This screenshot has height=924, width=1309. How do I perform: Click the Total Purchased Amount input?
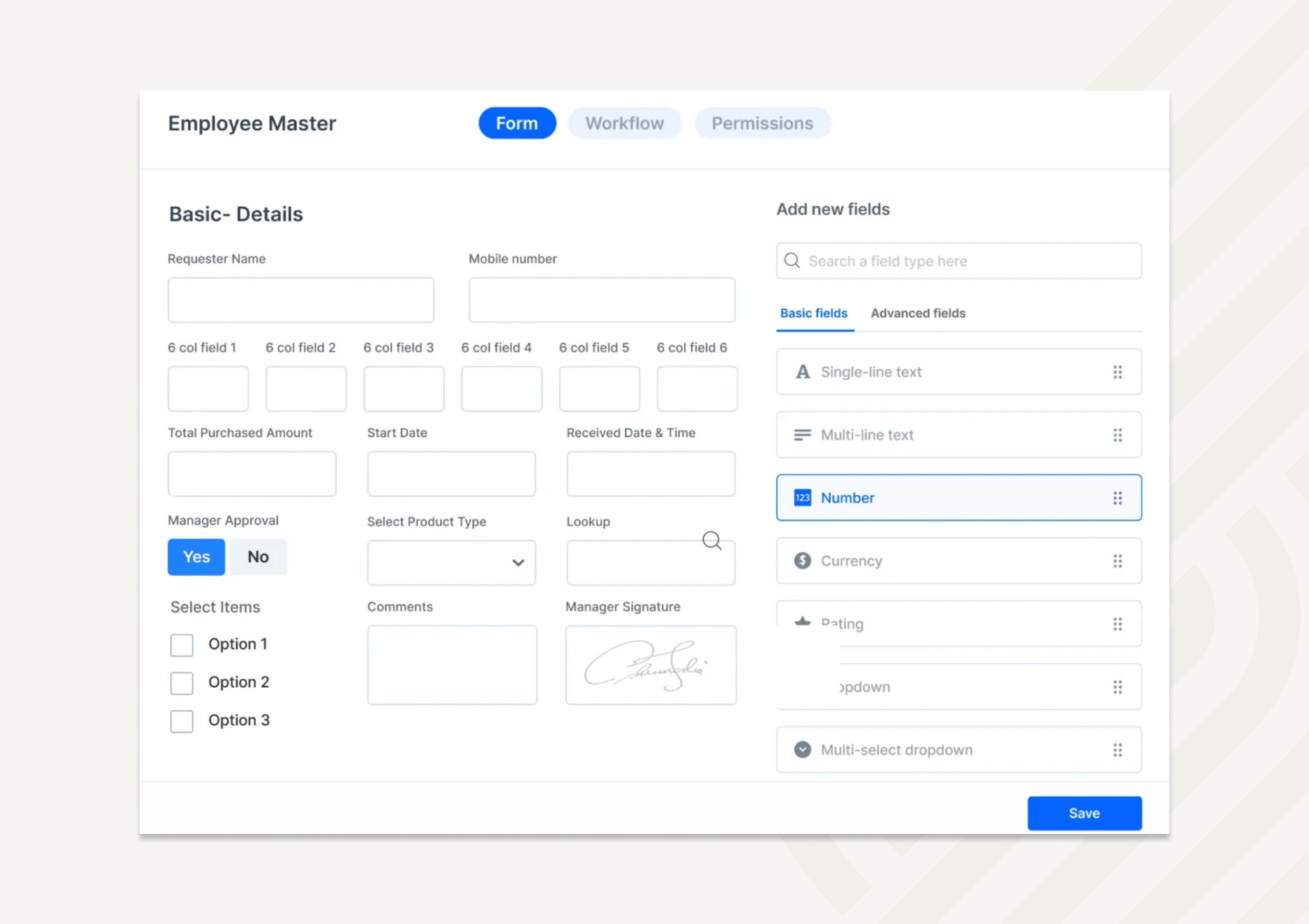(252, 474)
